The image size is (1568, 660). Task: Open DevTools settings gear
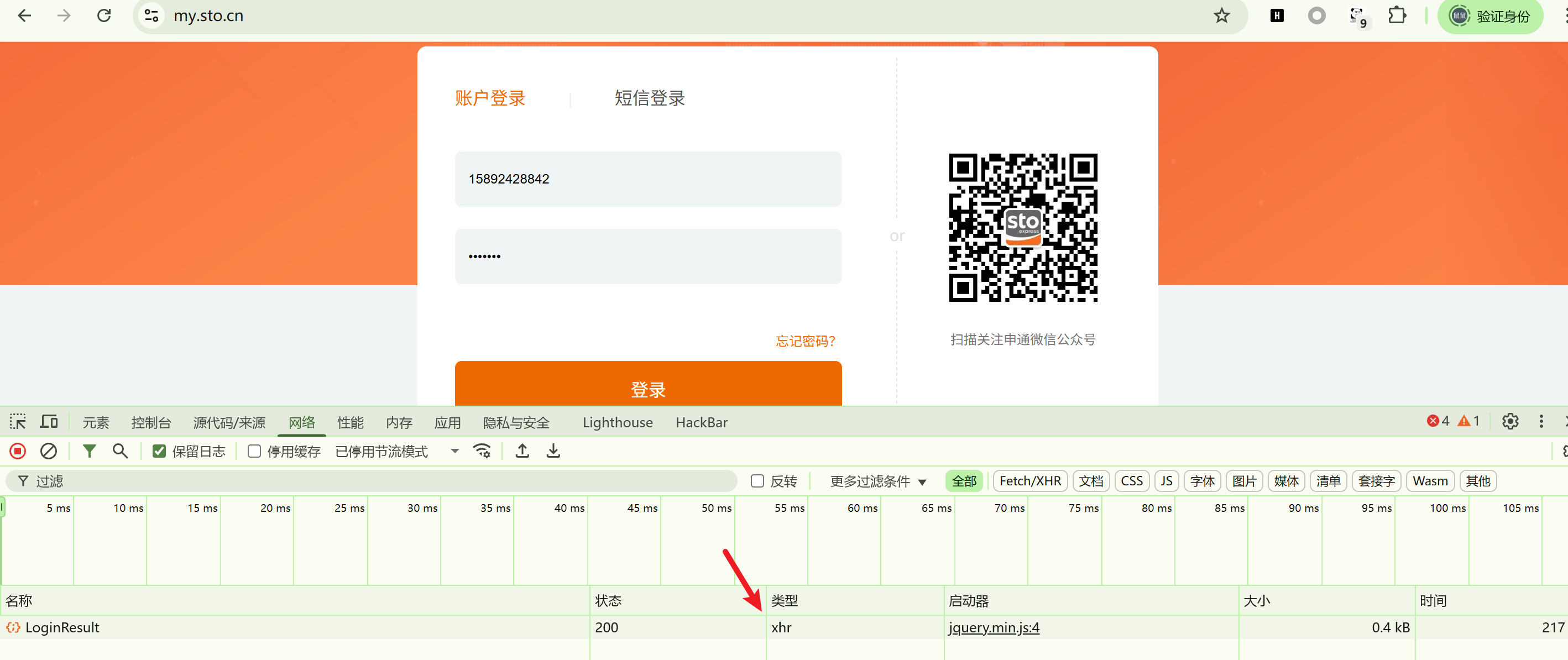(1509, 422)
